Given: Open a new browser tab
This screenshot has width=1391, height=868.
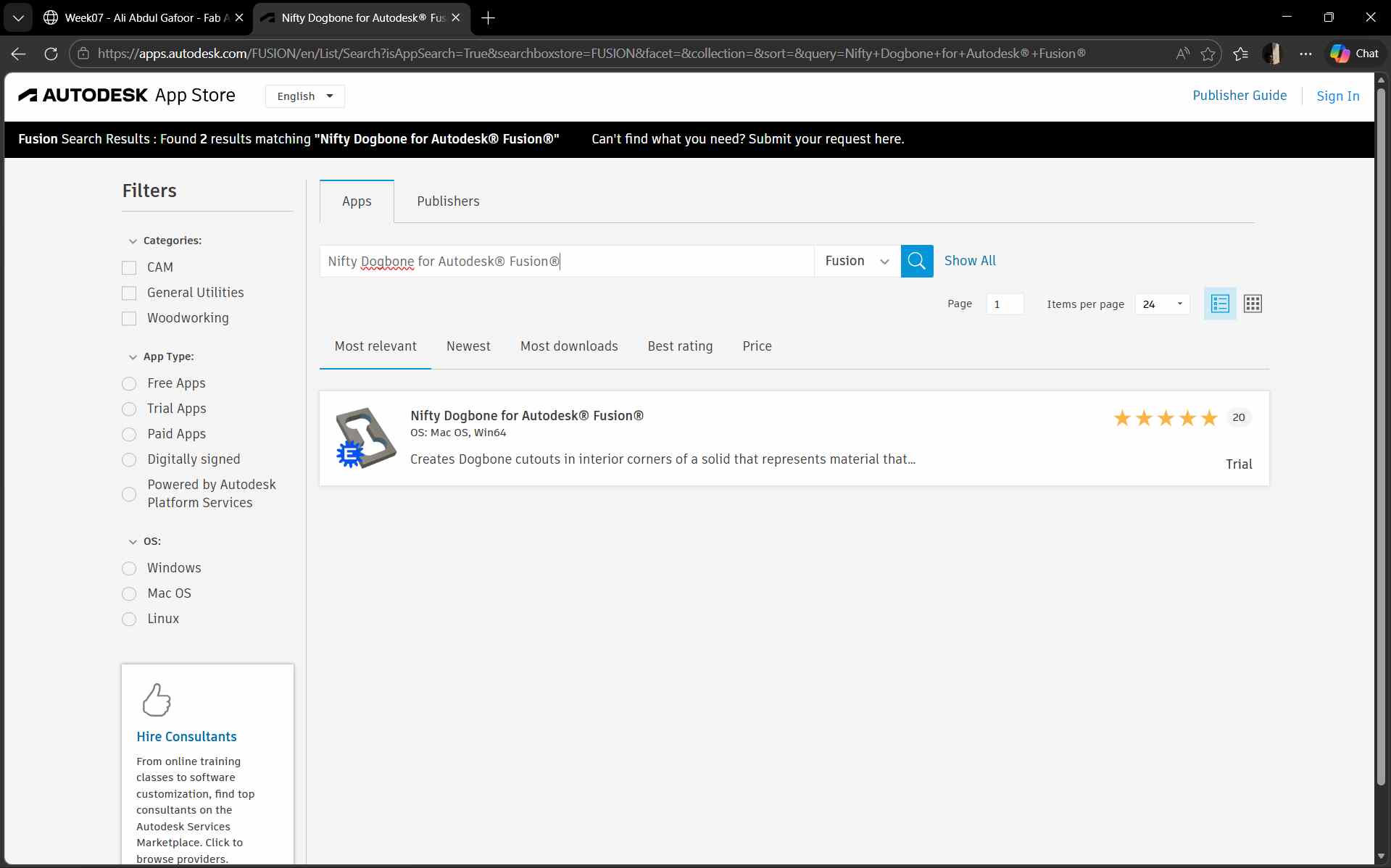Looking at the screenshot, I should point(489,18).
